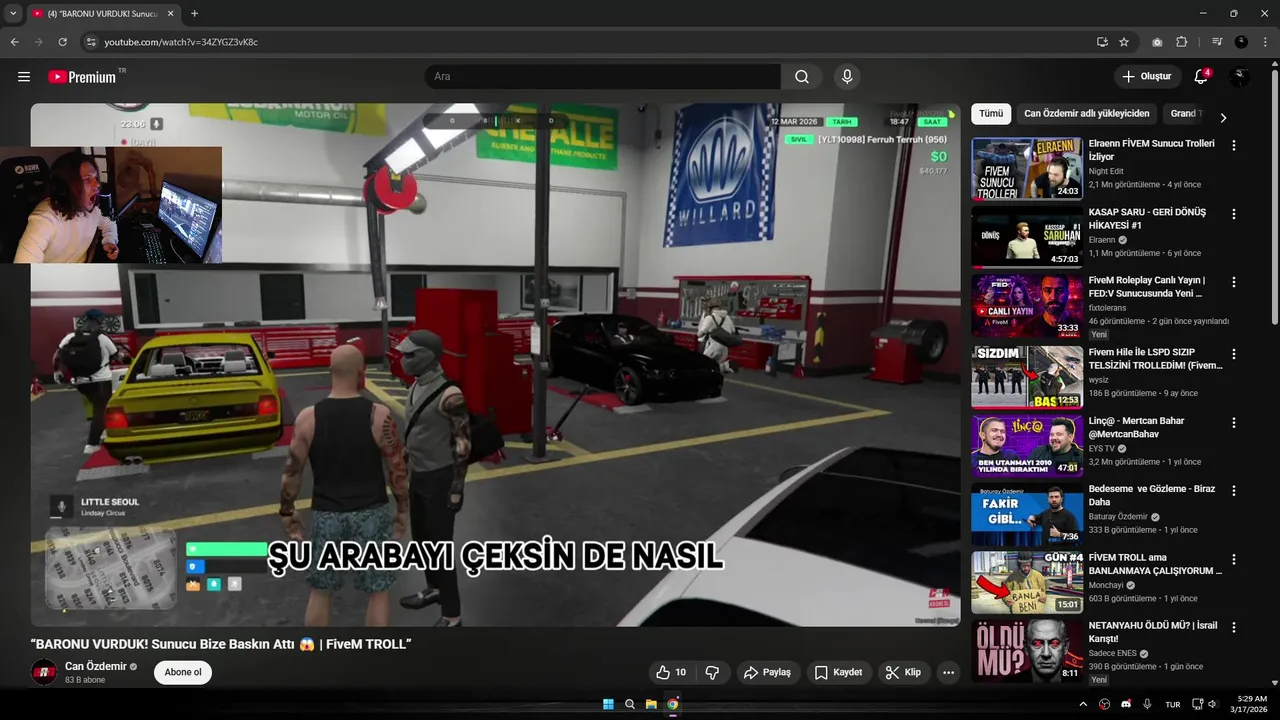1280x720 pixels.
Task: Open Discord tray icon
Action: click(1126, 704)
